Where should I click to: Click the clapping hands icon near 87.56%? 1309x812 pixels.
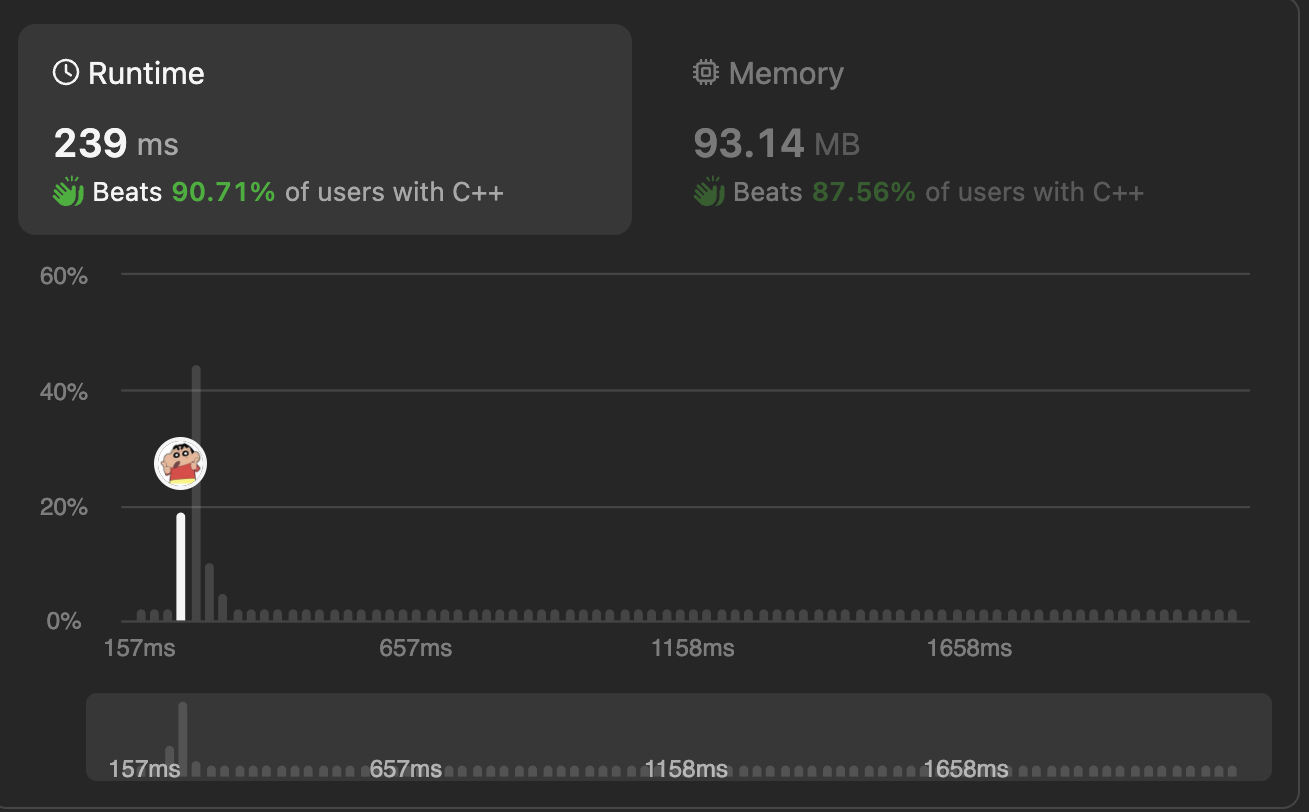coord(709,192)
